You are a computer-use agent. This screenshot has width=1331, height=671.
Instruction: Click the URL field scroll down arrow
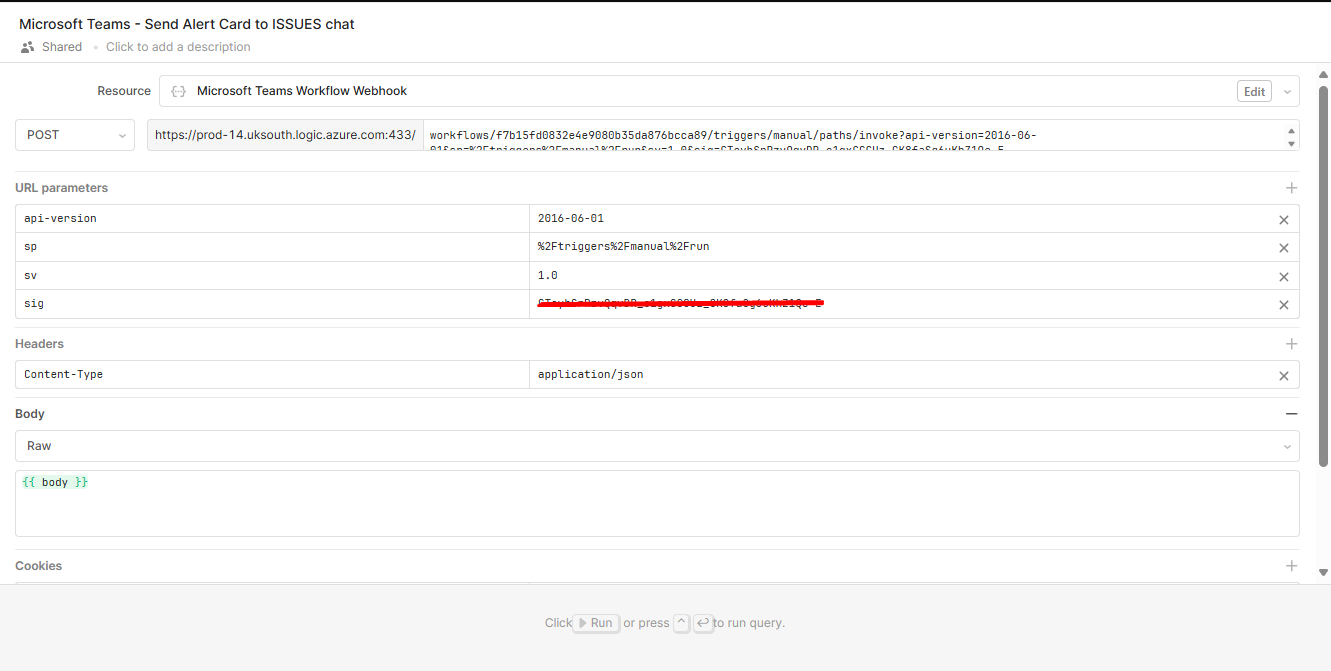(x=1292, y=143)
